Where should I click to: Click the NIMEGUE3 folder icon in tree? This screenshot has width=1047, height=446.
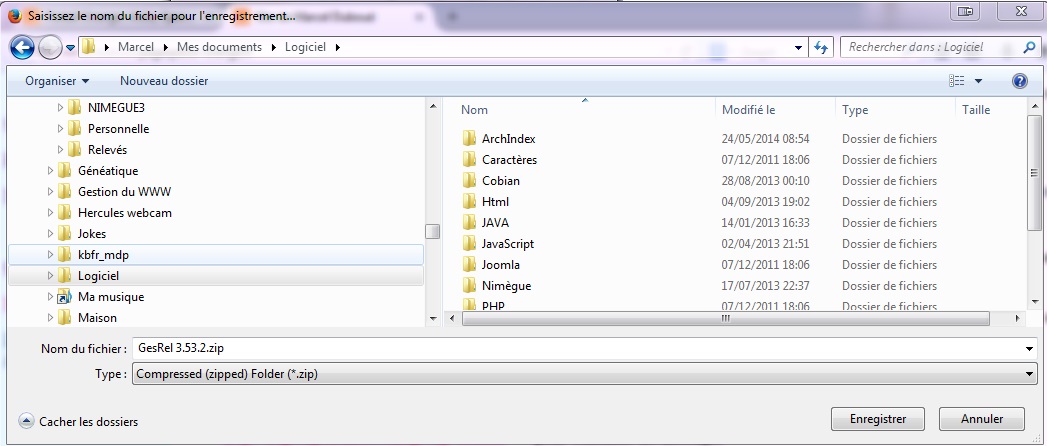pyautogui.click(x=75, y=107)
